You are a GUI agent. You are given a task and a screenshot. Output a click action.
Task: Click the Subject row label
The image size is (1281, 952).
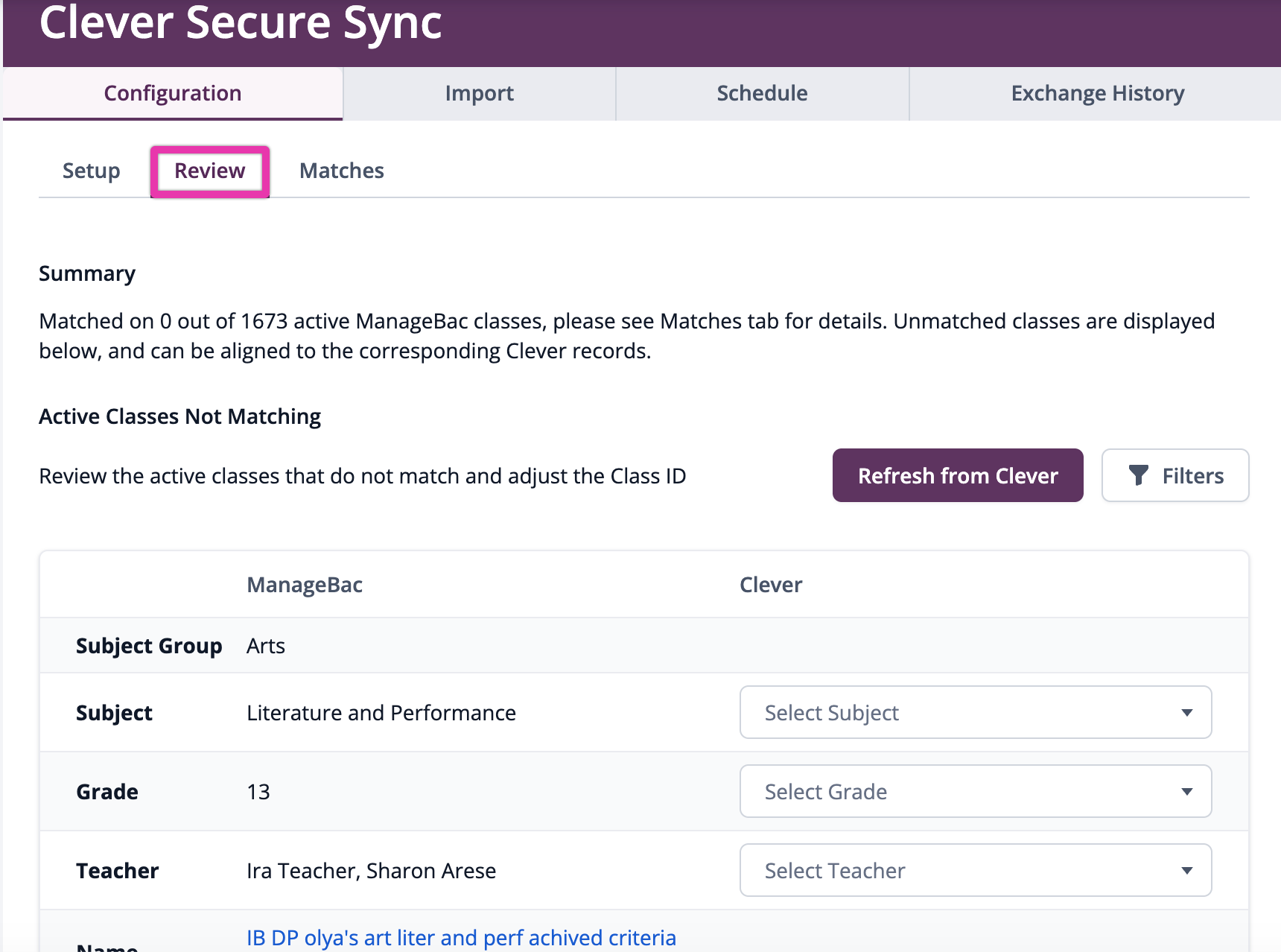114,713
